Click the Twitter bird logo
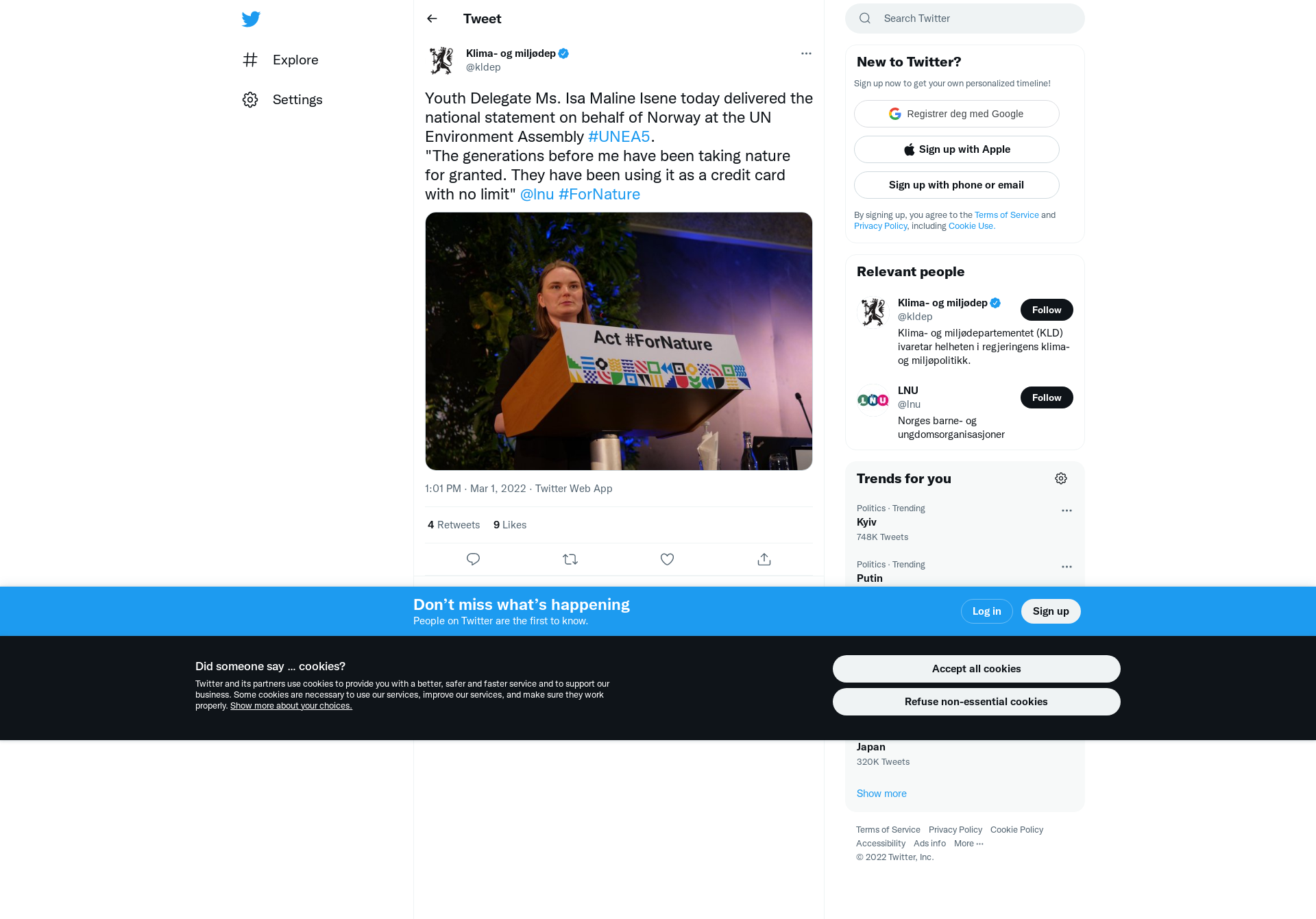Image resolution: width=1316 pixels, height=919 pixels. (251, 19)
